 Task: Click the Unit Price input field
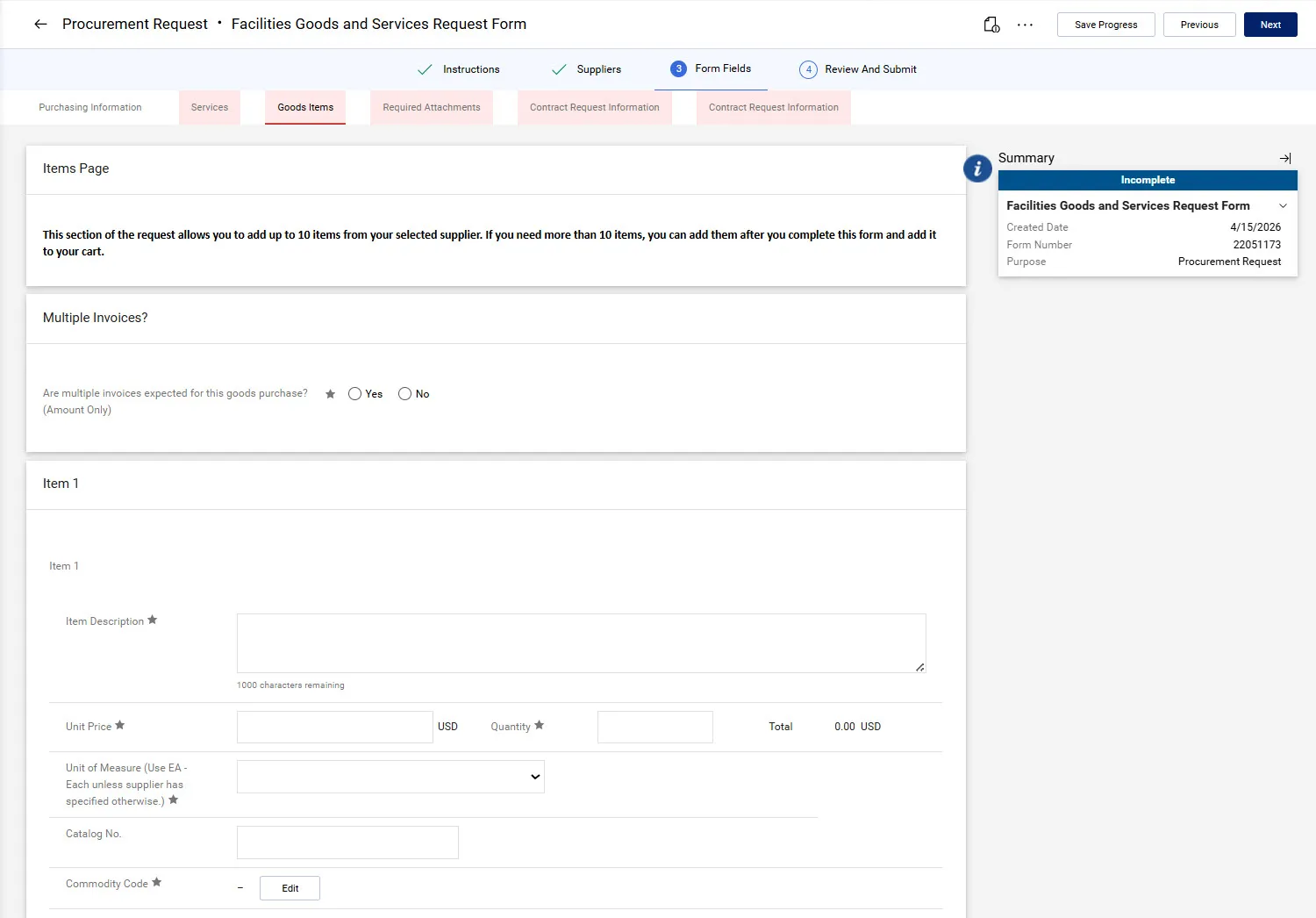tap(335, 727)
